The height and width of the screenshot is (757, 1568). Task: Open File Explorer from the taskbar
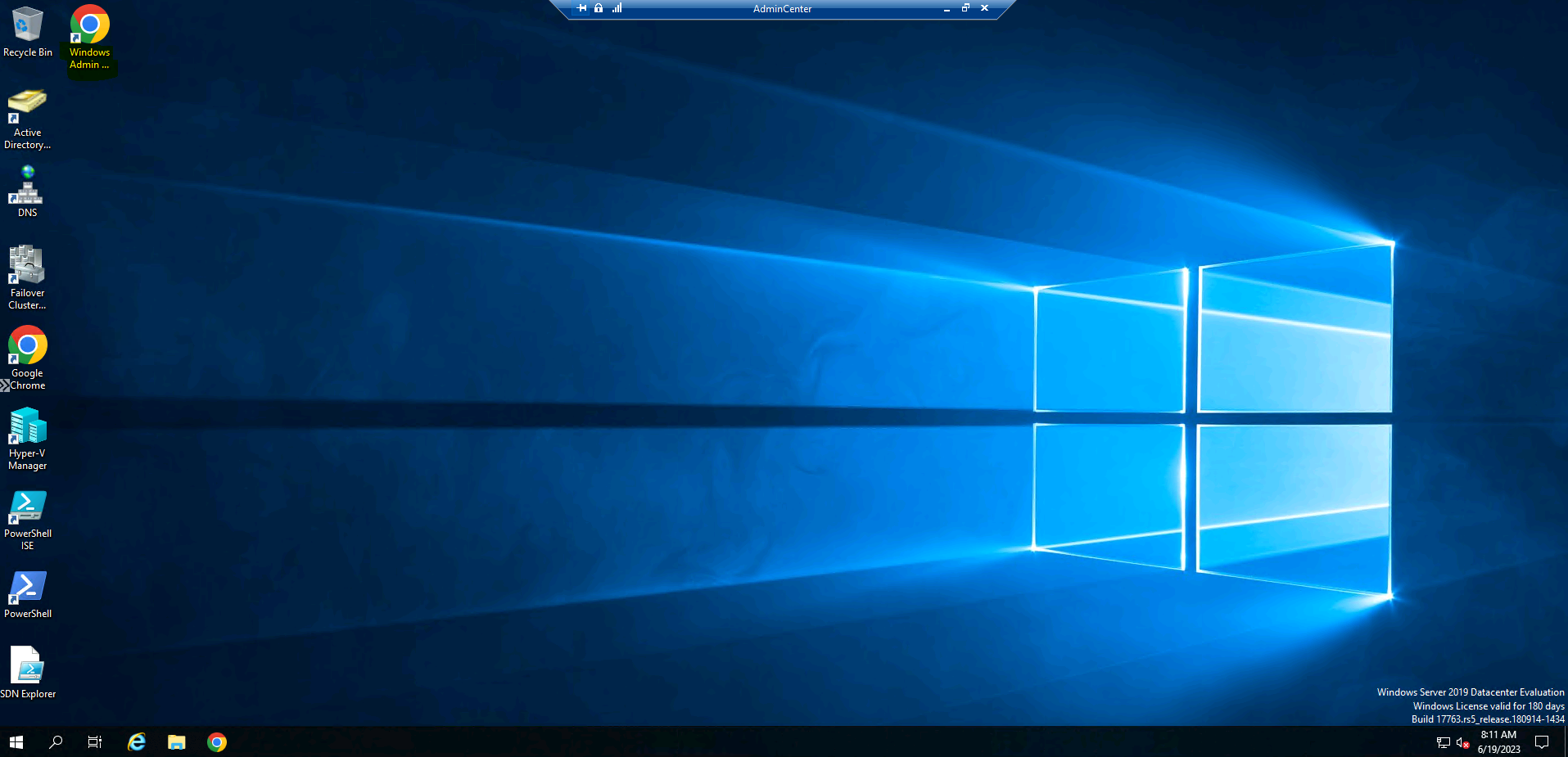coord(177,742)
